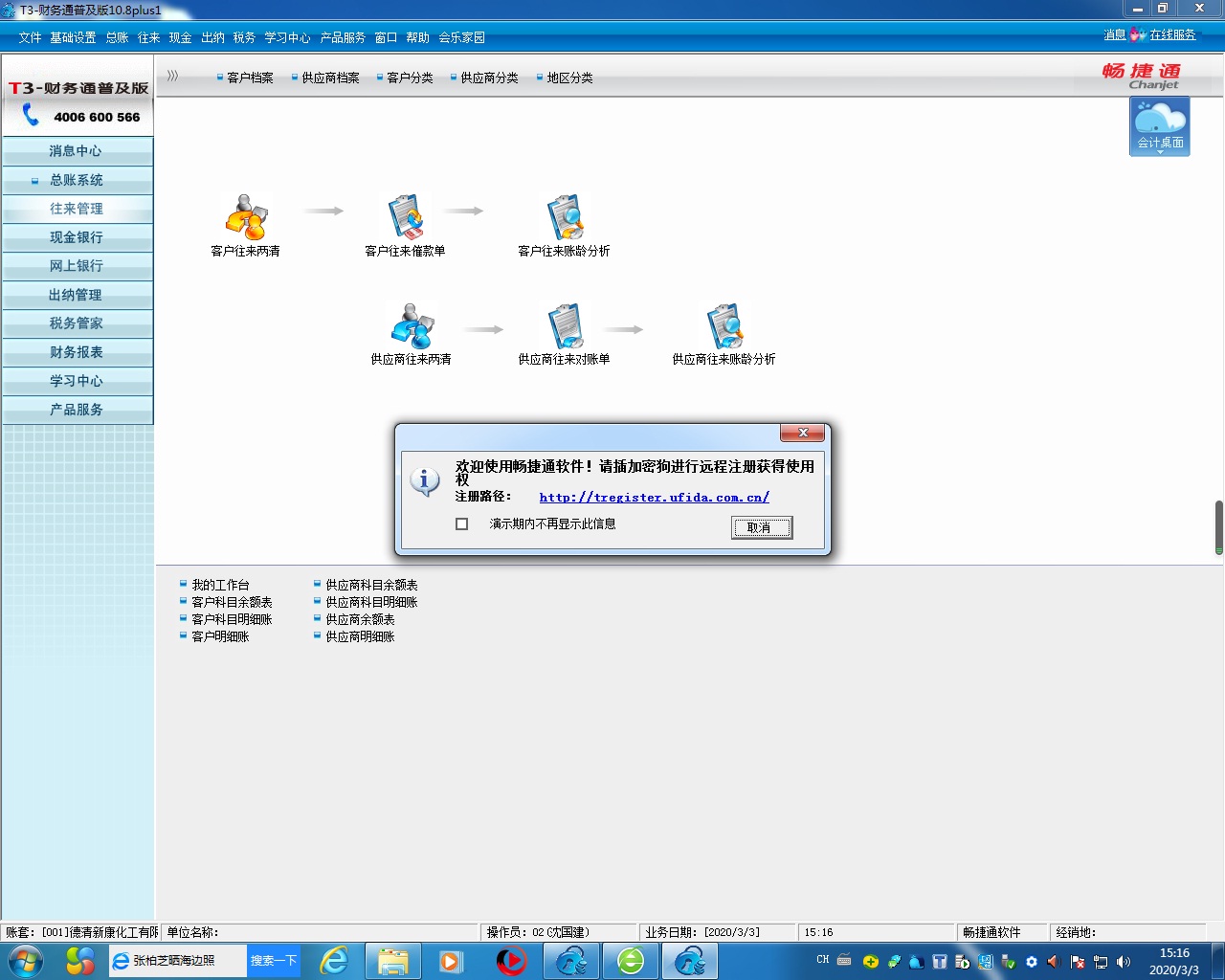Click the 畅捷通 Chanjet logo
This screenshot has width=1225, height=980.
[1144, 76]
